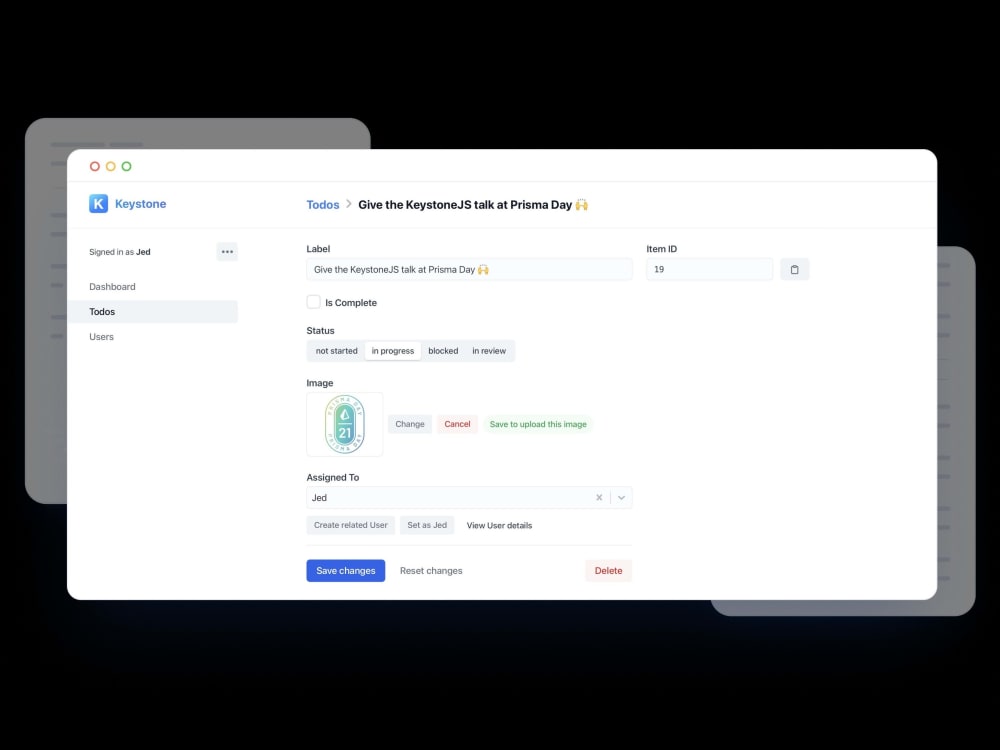The image size is (1000, 750).
Task: Click the Keystone logo icon
Action: pyautogui.click(x=98, y=203)
